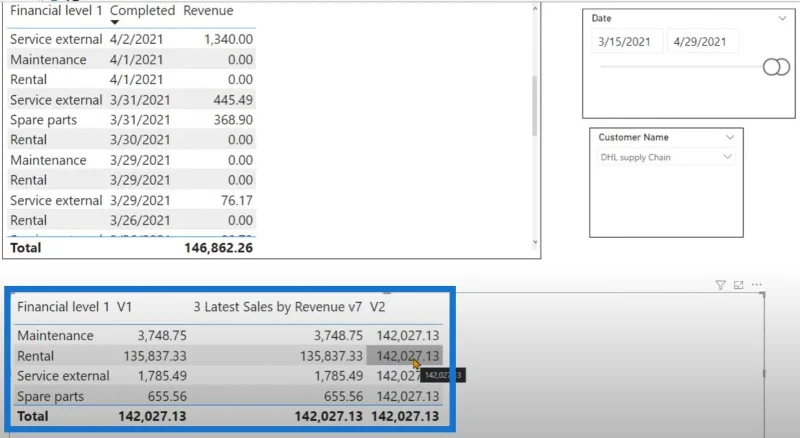800x438 pixels.
Task: Click the V1 column header
Action: point(124,307)
